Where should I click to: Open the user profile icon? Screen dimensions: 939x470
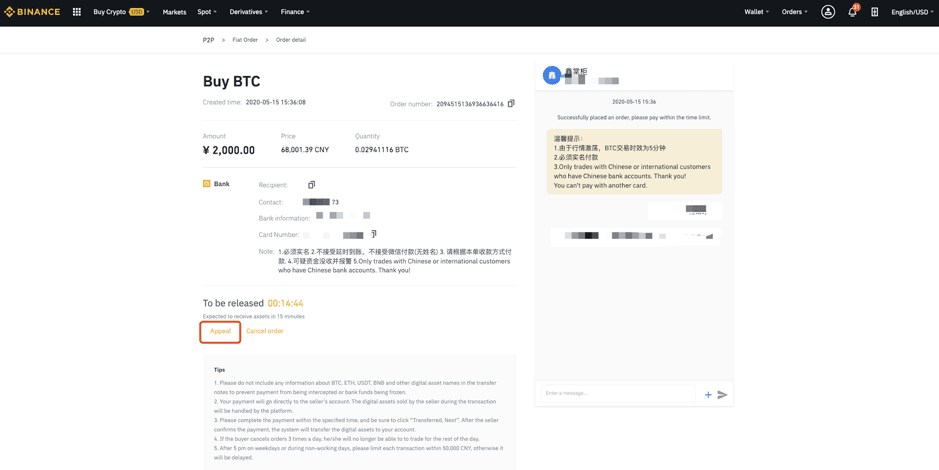(x=828, y=12)
